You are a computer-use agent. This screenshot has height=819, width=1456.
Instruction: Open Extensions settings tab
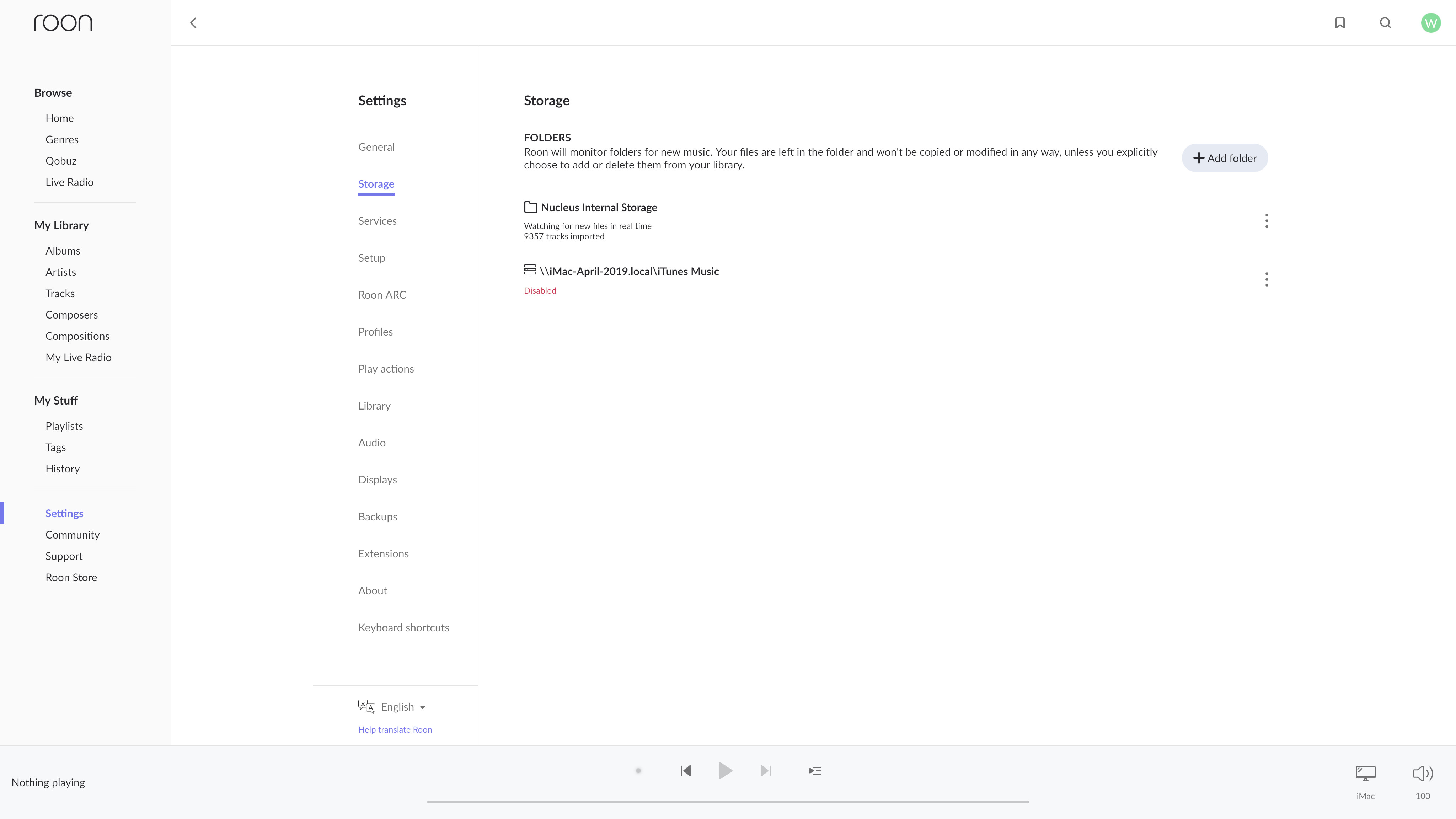click(x=383, y=553)
